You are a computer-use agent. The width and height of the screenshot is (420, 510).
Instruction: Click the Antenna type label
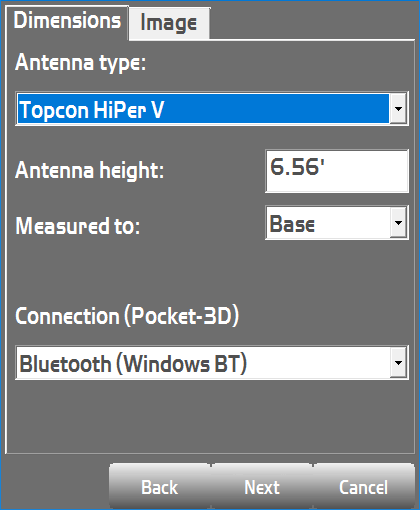[81, 63]
